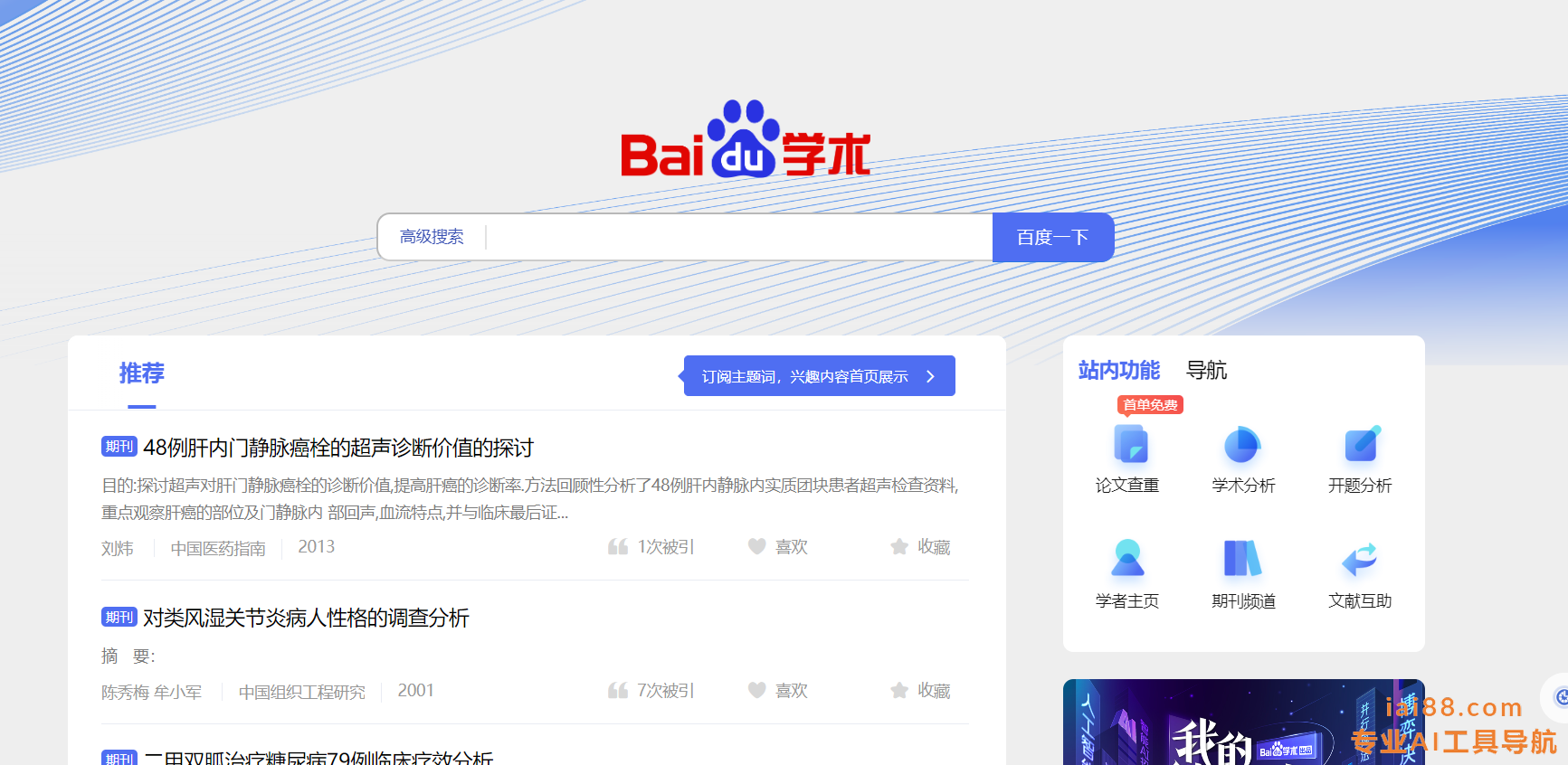Click the 论文查重 label

1127,486
